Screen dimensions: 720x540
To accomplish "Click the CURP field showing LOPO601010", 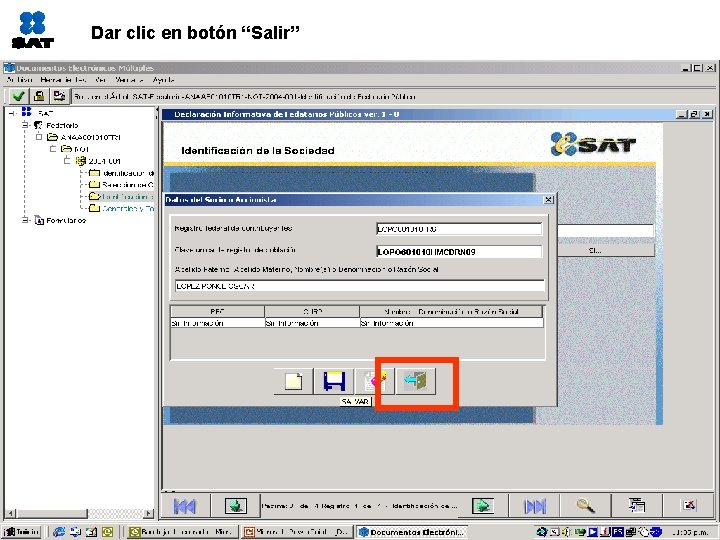I will click(x=459, y=252).
